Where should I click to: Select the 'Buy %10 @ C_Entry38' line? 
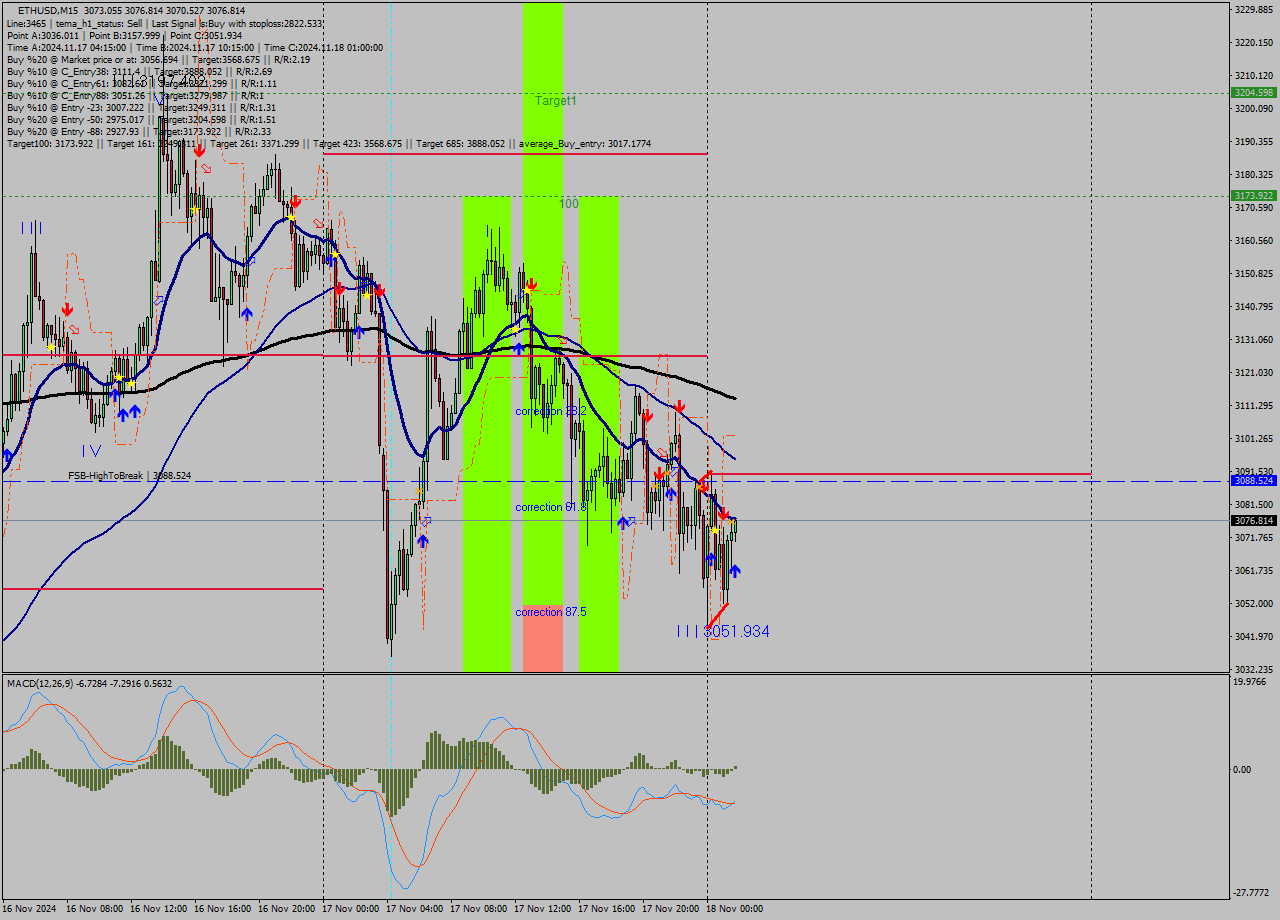tap(139, 71)
